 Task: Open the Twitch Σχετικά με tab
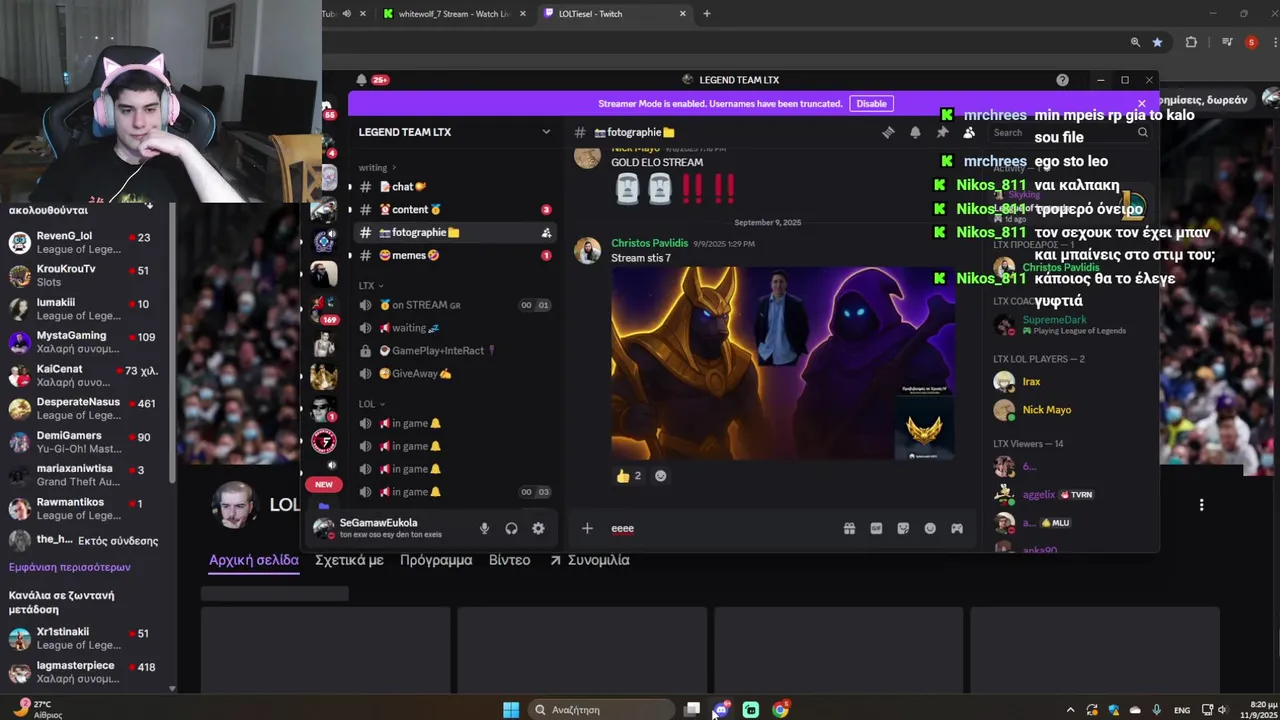[349, 560]
